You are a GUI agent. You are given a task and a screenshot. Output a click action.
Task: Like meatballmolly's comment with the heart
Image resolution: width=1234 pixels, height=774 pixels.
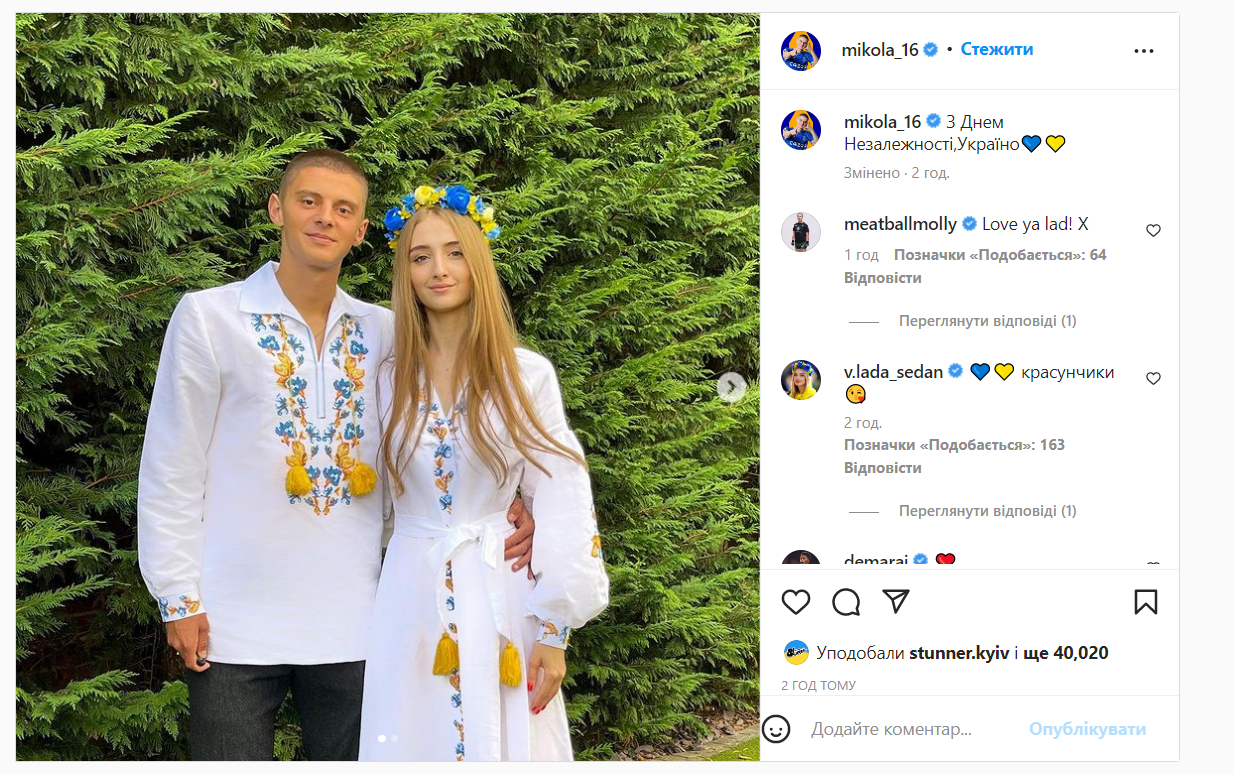1153,229
